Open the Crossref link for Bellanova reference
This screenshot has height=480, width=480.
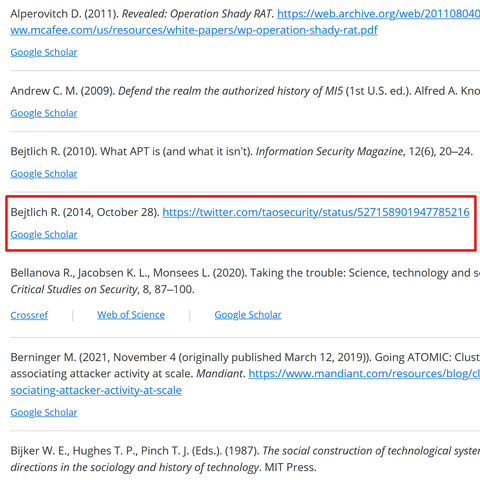(29, 315)
